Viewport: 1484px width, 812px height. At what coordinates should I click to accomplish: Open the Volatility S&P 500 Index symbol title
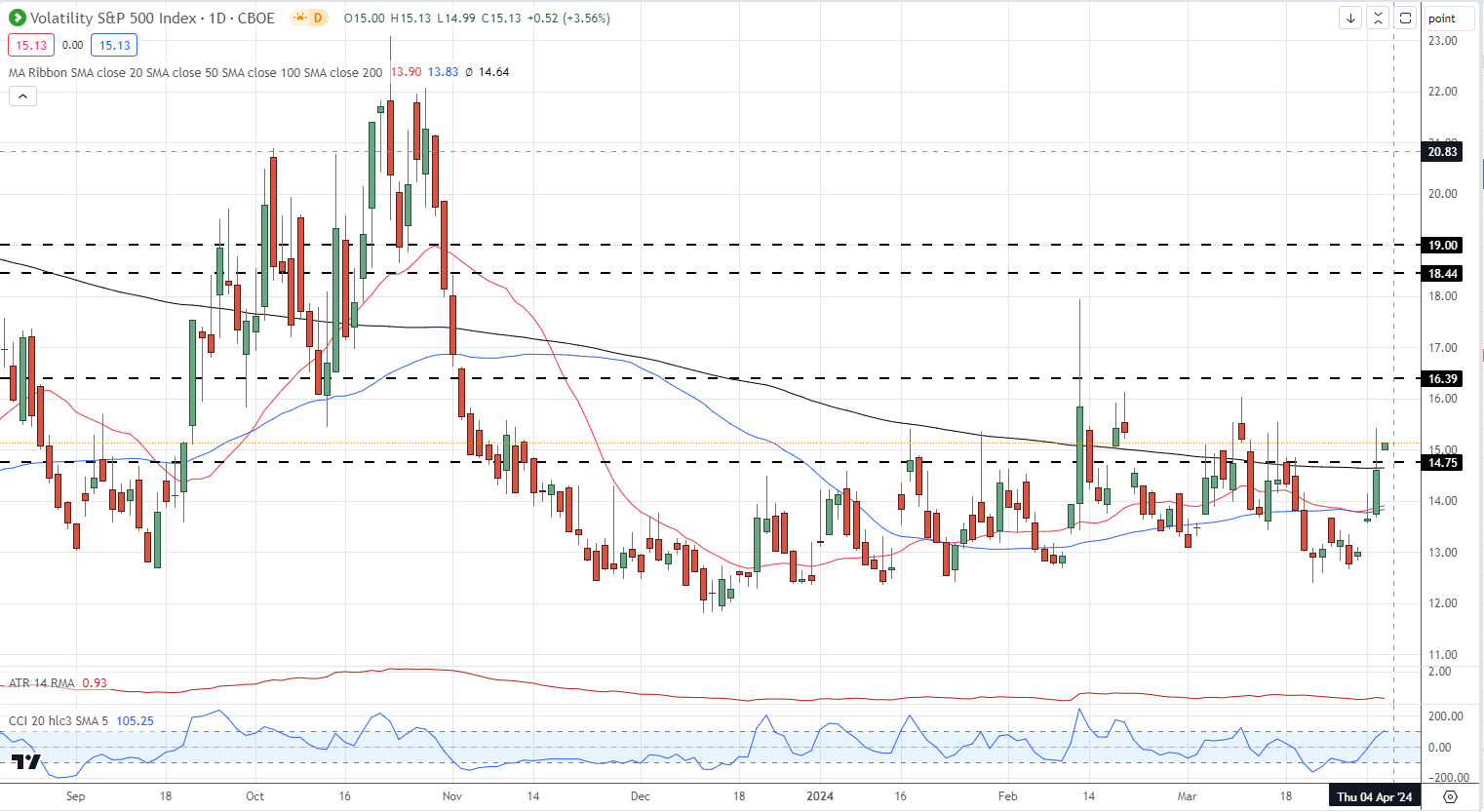click(153, 18)
